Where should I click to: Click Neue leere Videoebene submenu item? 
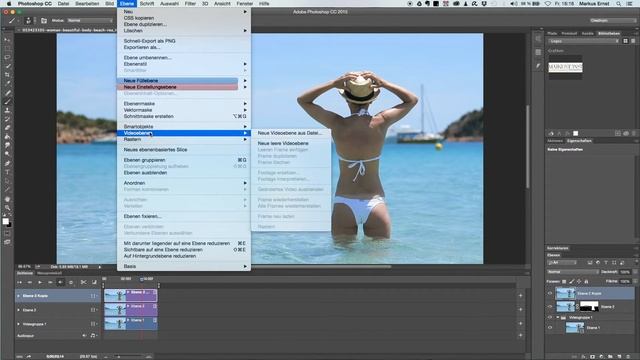[283, 144]
